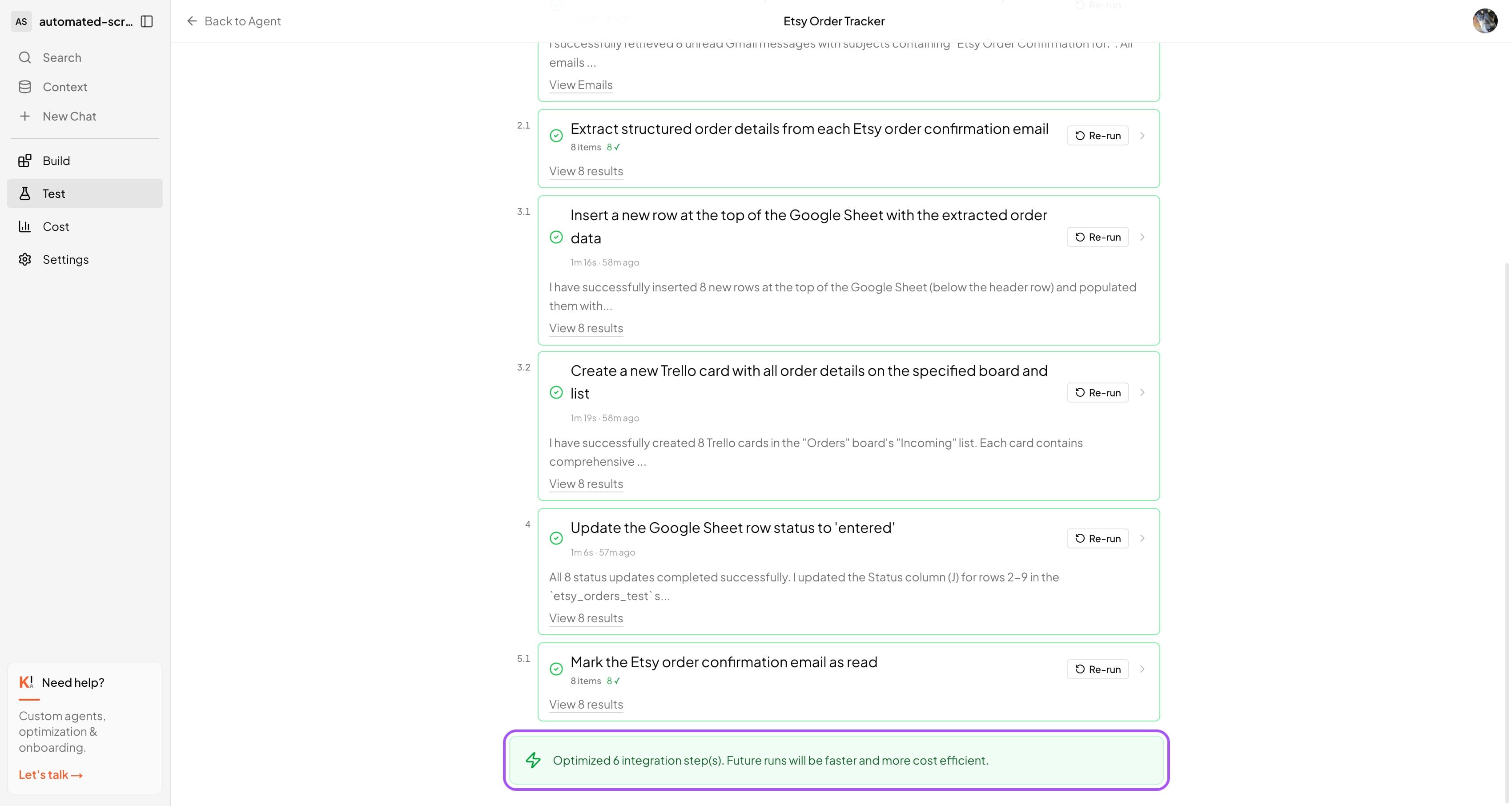Open View 8 results under the Trello step

[x=585, y=484]
